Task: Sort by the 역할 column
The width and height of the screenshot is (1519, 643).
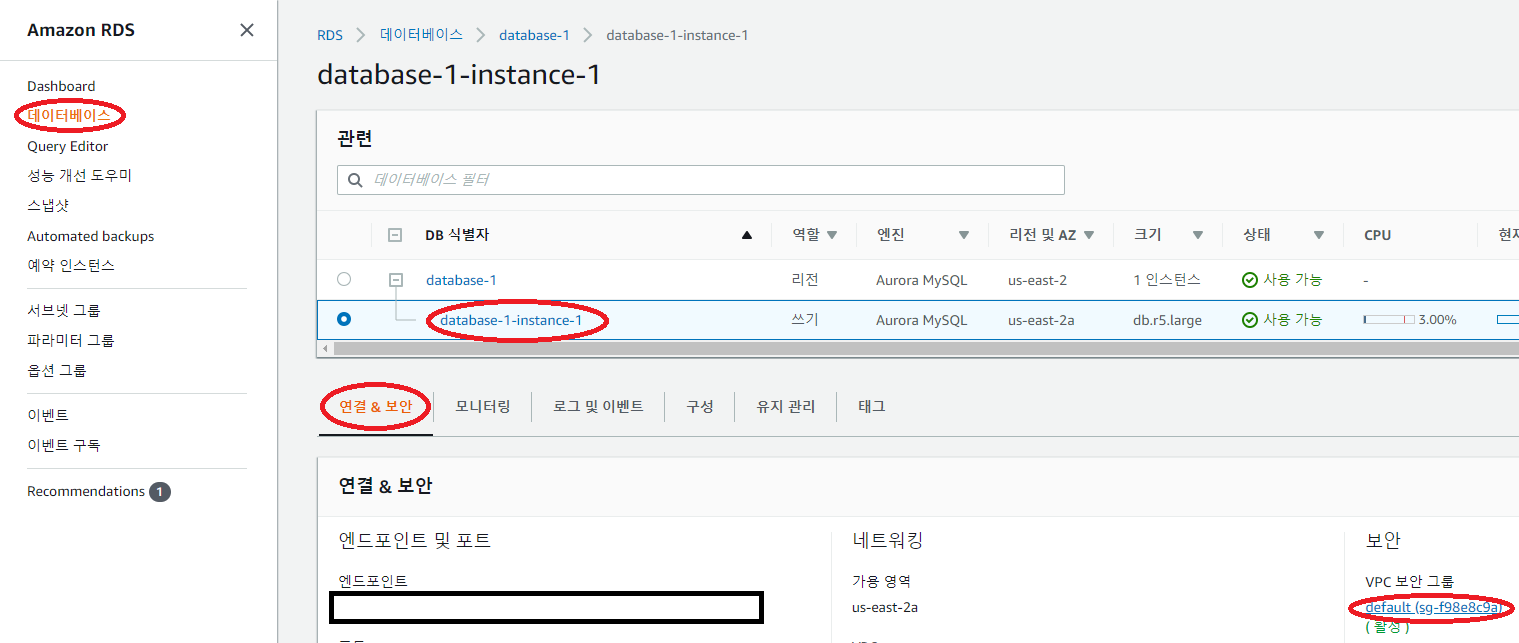Action: click(815, 235)
